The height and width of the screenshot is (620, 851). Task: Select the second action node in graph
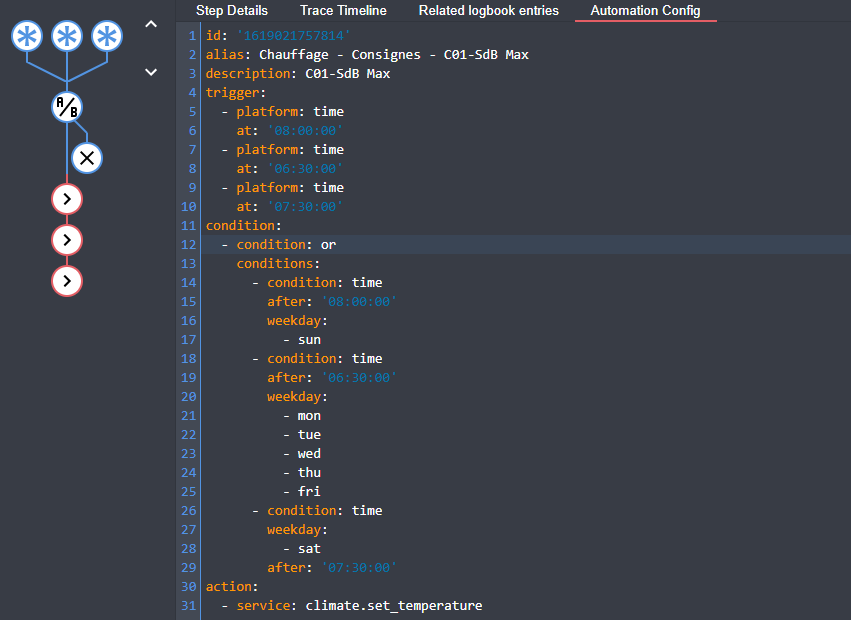67,240
